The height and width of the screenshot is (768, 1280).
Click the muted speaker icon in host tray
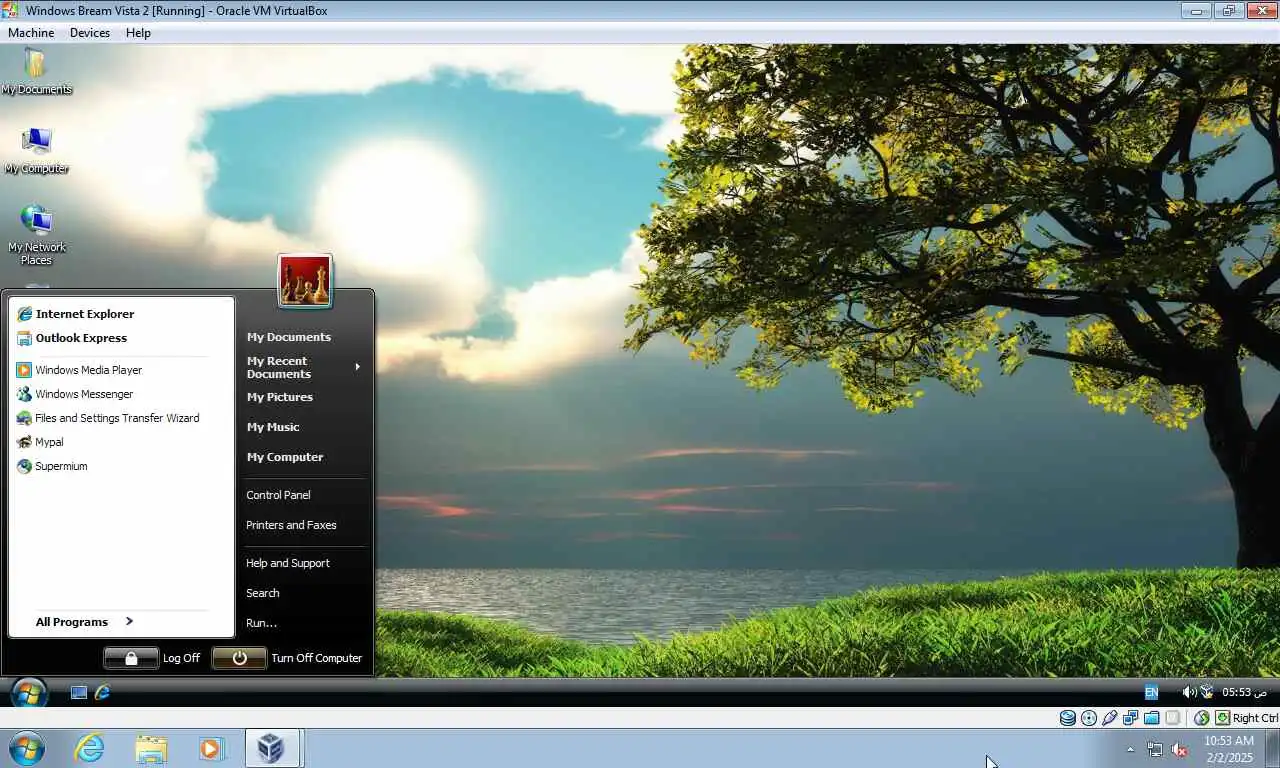tap(1180, 749)
